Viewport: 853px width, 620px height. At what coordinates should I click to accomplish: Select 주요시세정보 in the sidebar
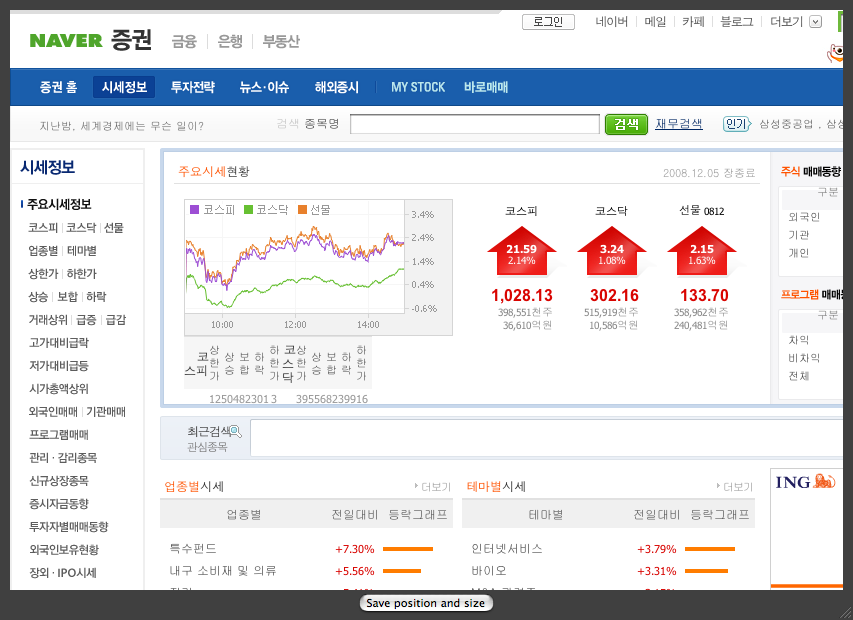click(59, 204)
